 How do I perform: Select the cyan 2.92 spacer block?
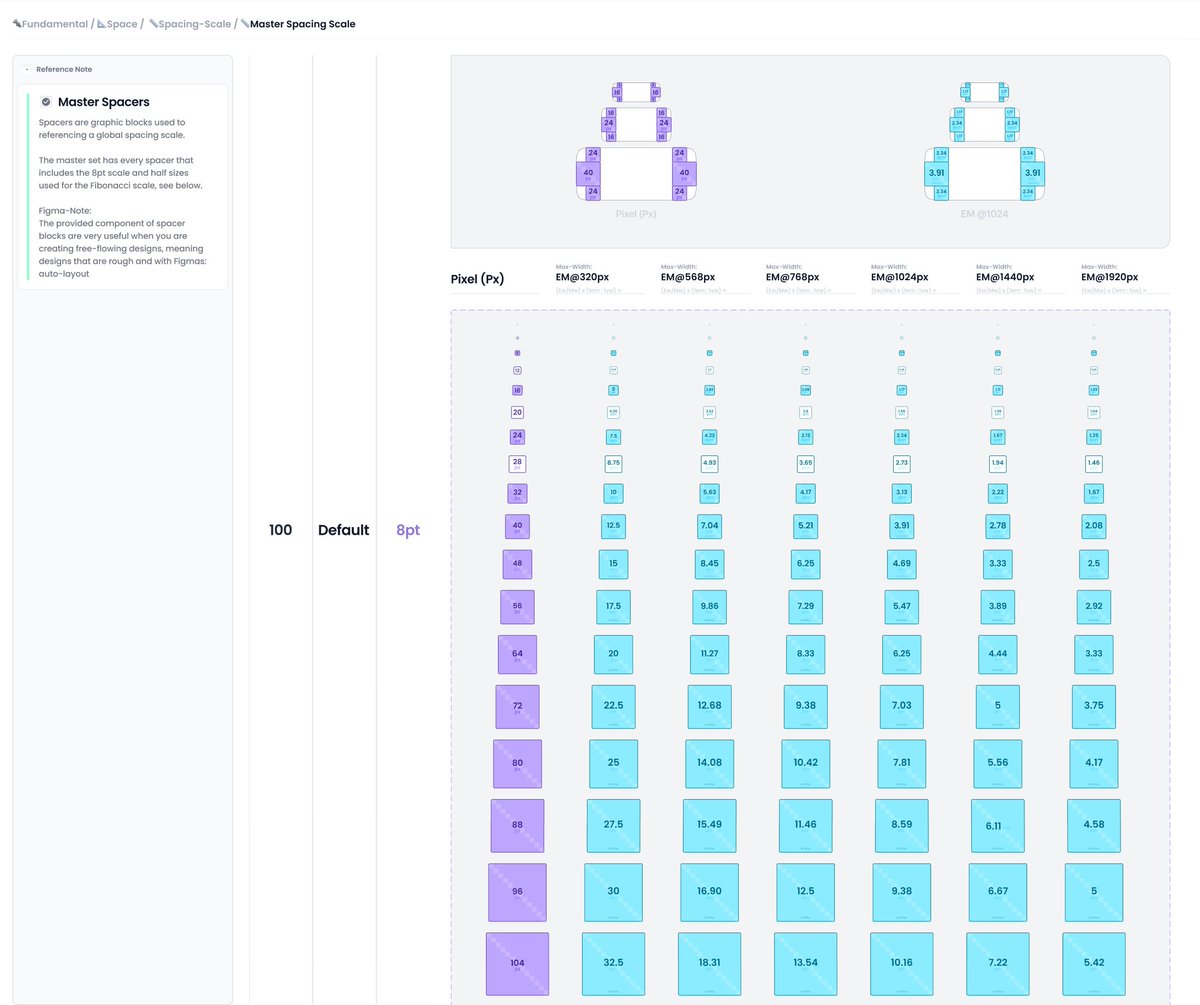pyautogui.click(x=1093, y=607)
